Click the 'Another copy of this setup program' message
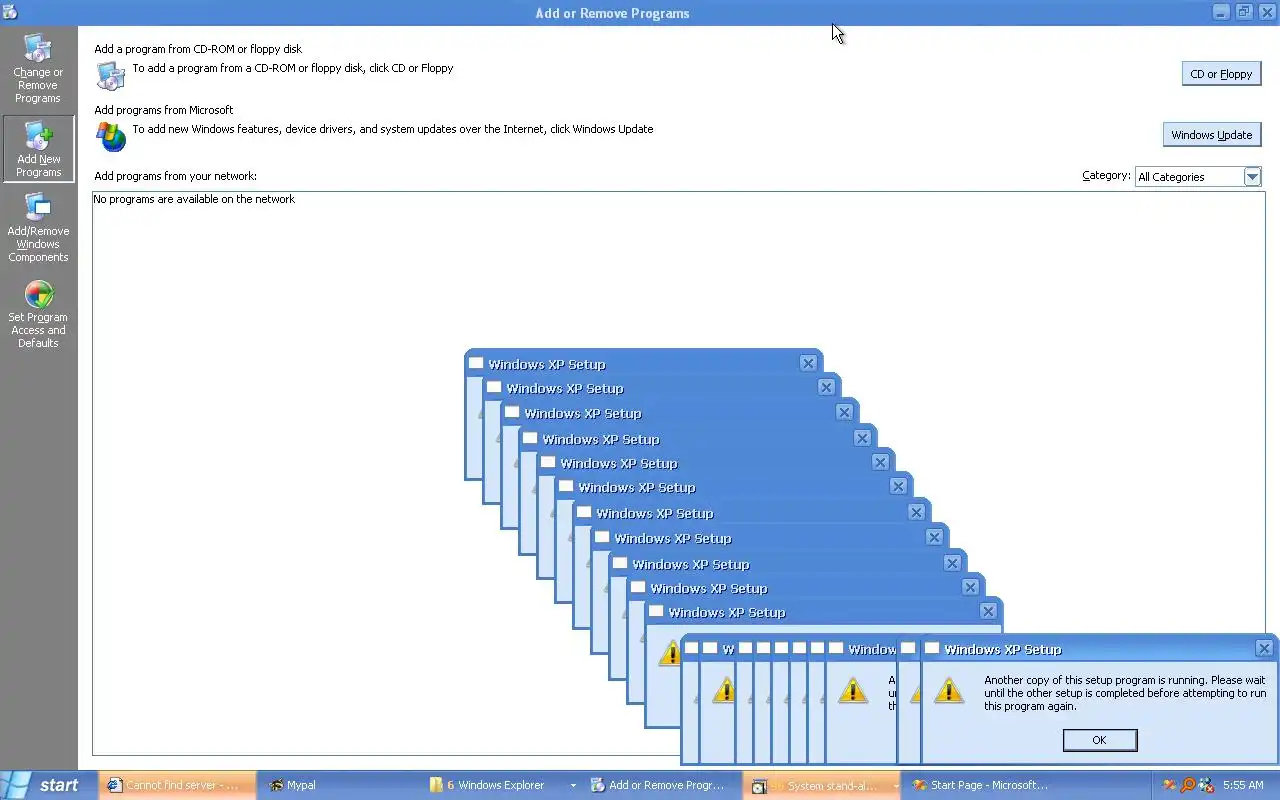Image resolution: width=1280 pixels, height=800 pixels. [1125, 693]
